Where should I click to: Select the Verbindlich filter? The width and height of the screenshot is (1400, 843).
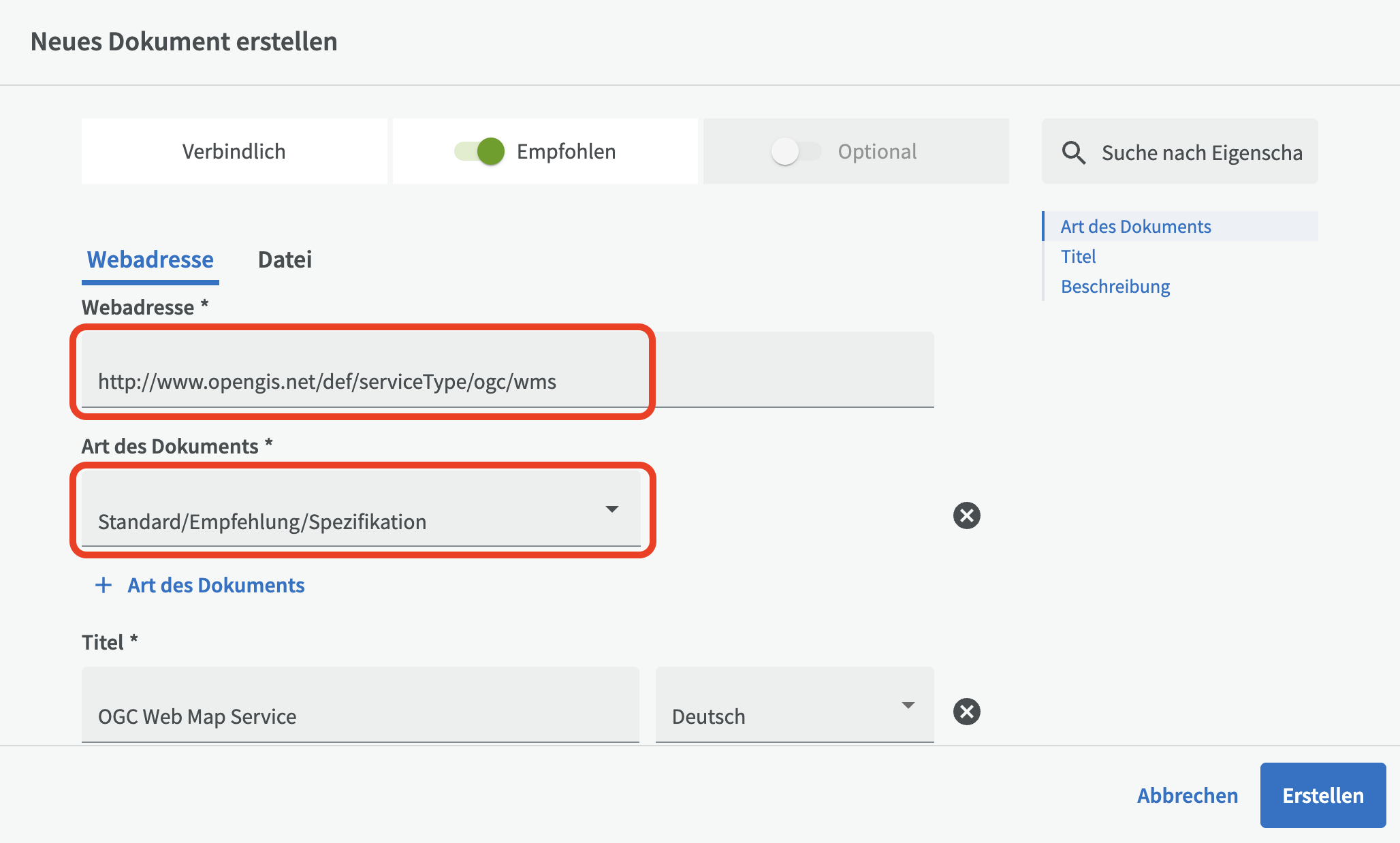pyautogui.click(x=234, y=151)
